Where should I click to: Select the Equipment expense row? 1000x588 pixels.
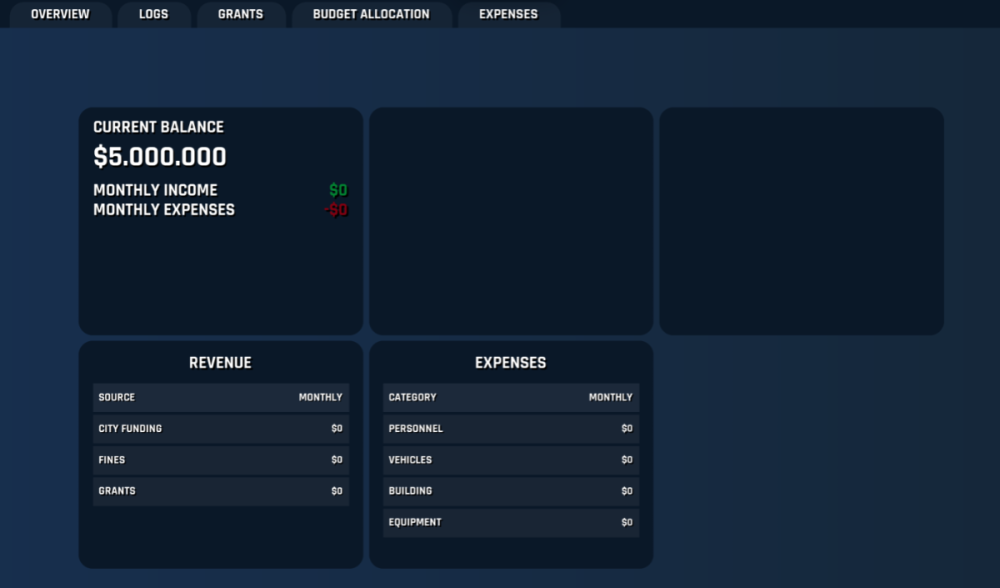tap(510, 522)
